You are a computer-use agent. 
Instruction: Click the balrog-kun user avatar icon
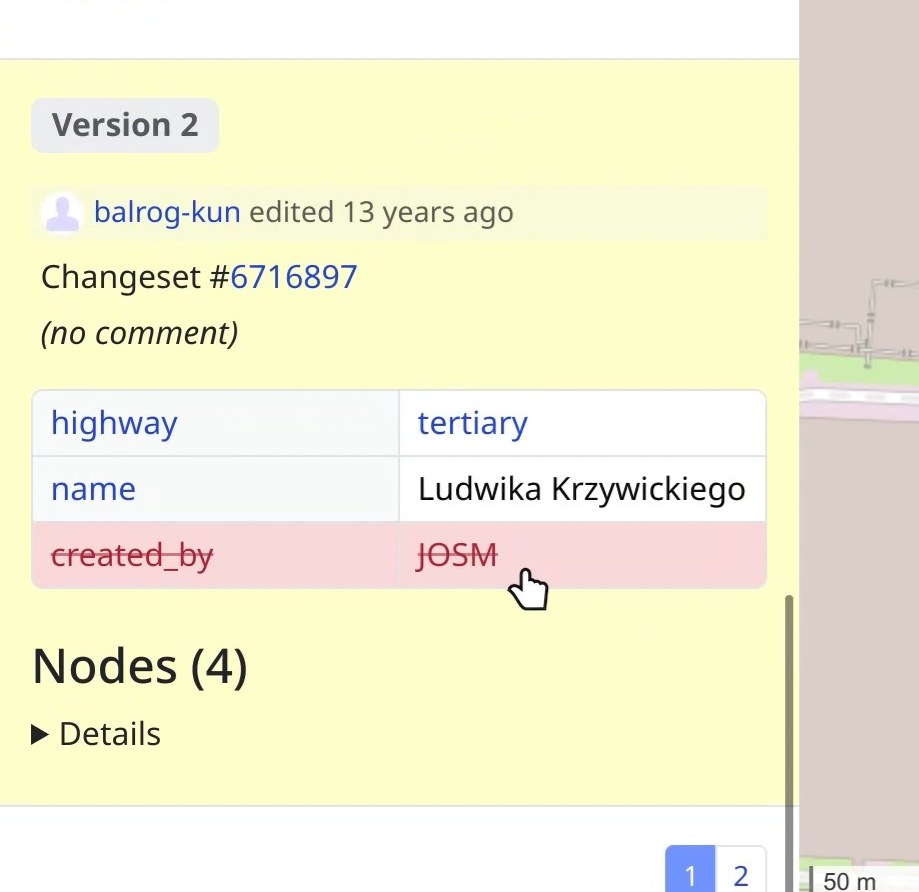point(62,213)
